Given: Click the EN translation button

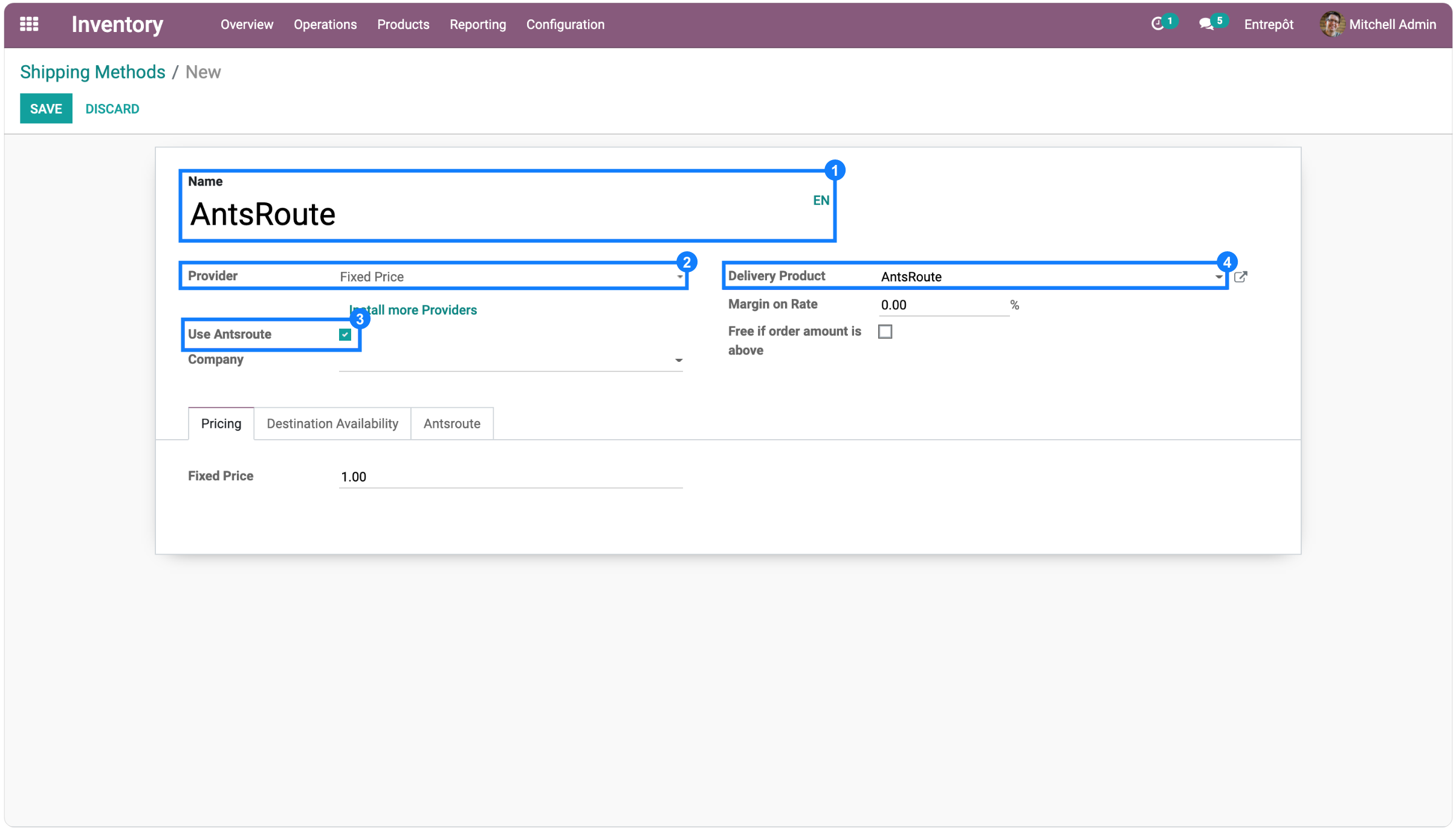Looking at the screenshot, I should tap(821, 201).
